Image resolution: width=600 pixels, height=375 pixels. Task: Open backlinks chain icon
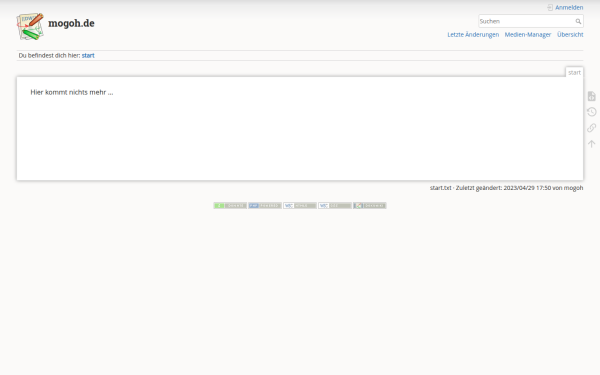592,128
